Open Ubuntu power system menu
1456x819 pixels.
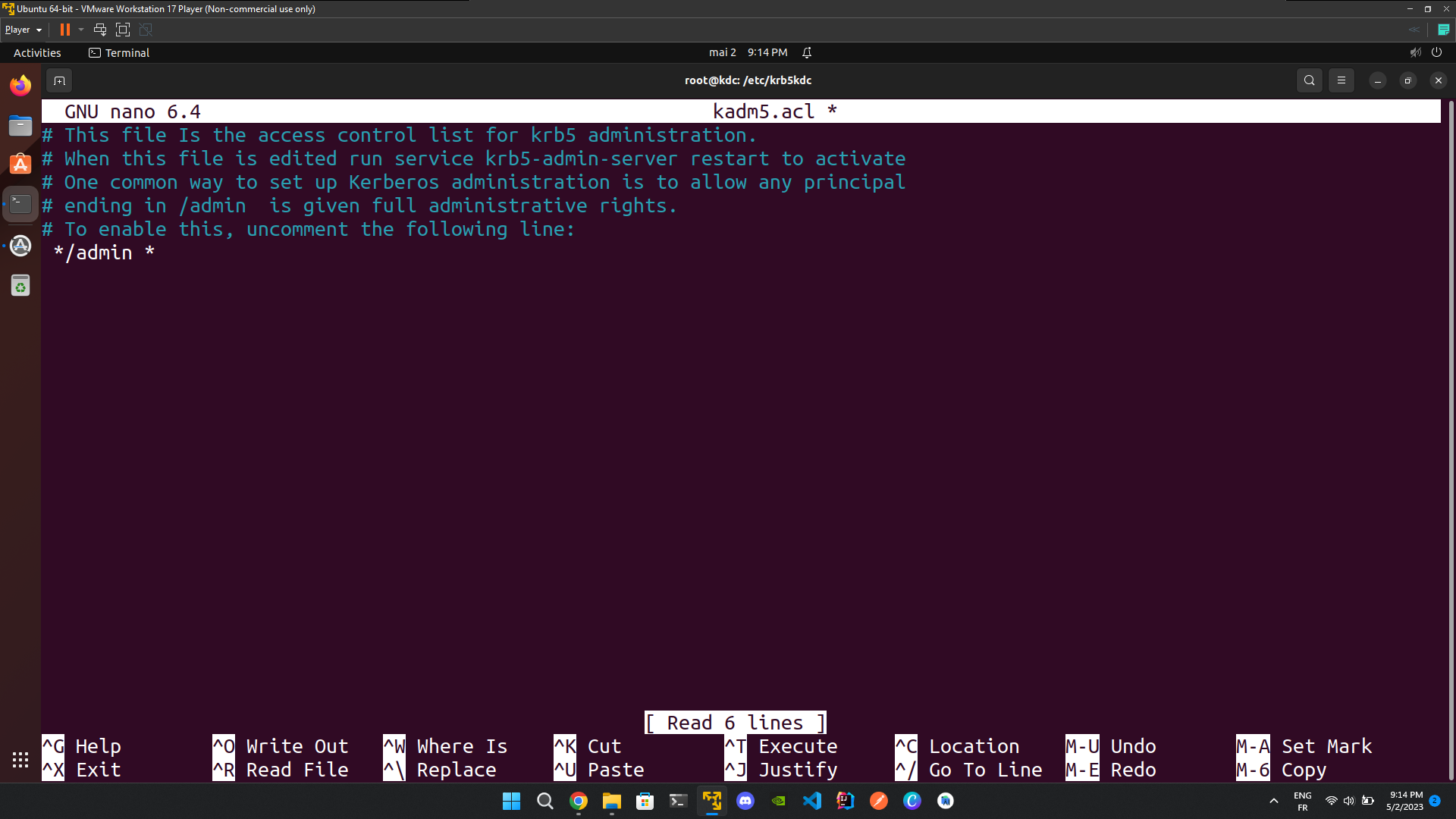pos(1436,52)
